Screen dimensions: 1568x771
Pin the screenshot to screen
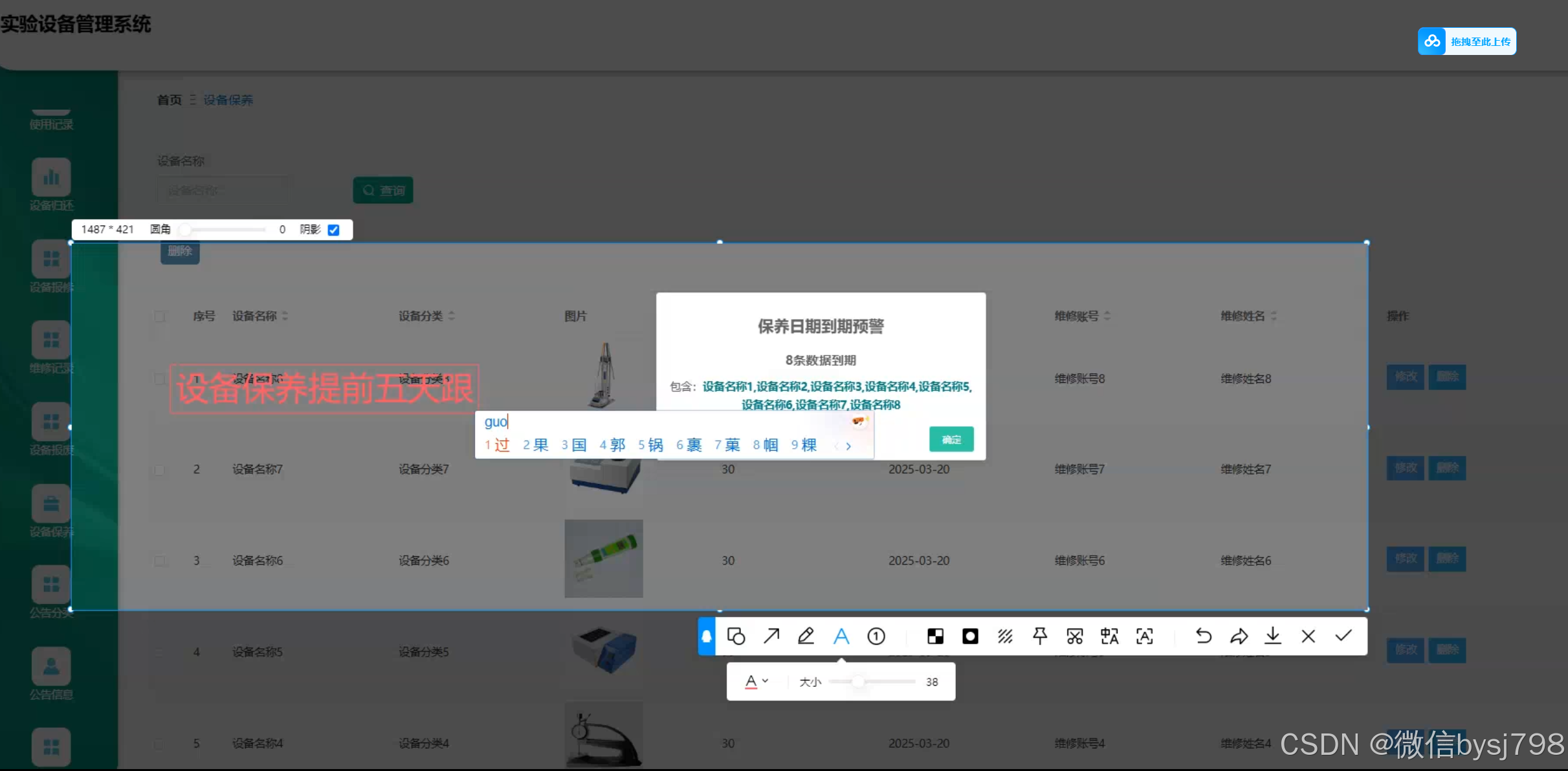click(1040, 636)
